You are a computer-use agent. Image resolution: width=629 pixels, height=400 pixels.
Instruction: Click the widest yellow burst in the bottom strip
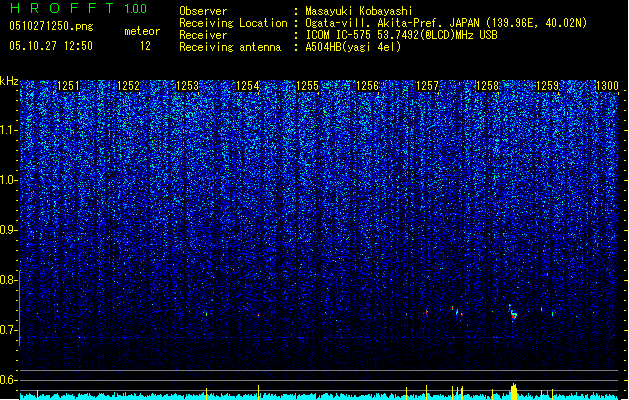[514, 391]
